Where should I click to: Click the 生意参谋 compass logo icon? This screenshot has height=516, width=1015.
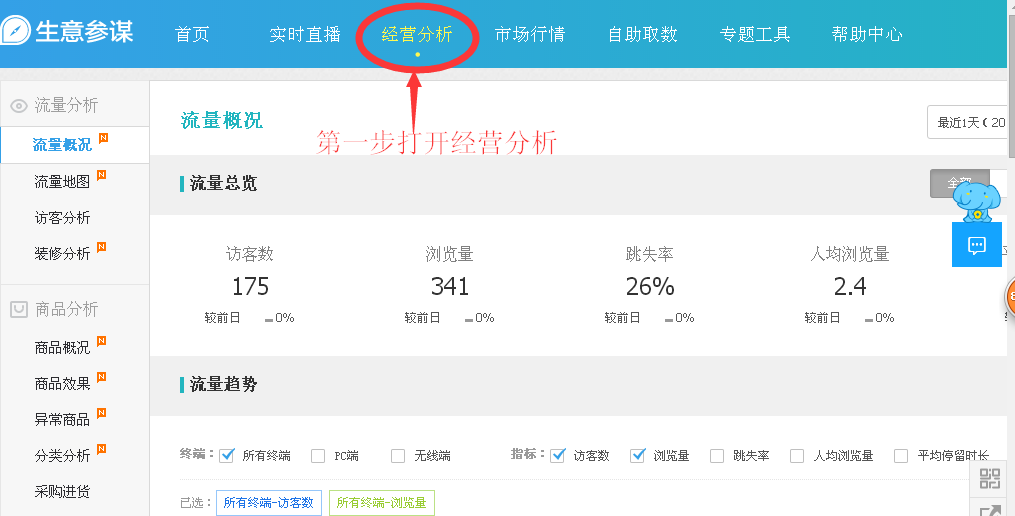click(15, 30)
